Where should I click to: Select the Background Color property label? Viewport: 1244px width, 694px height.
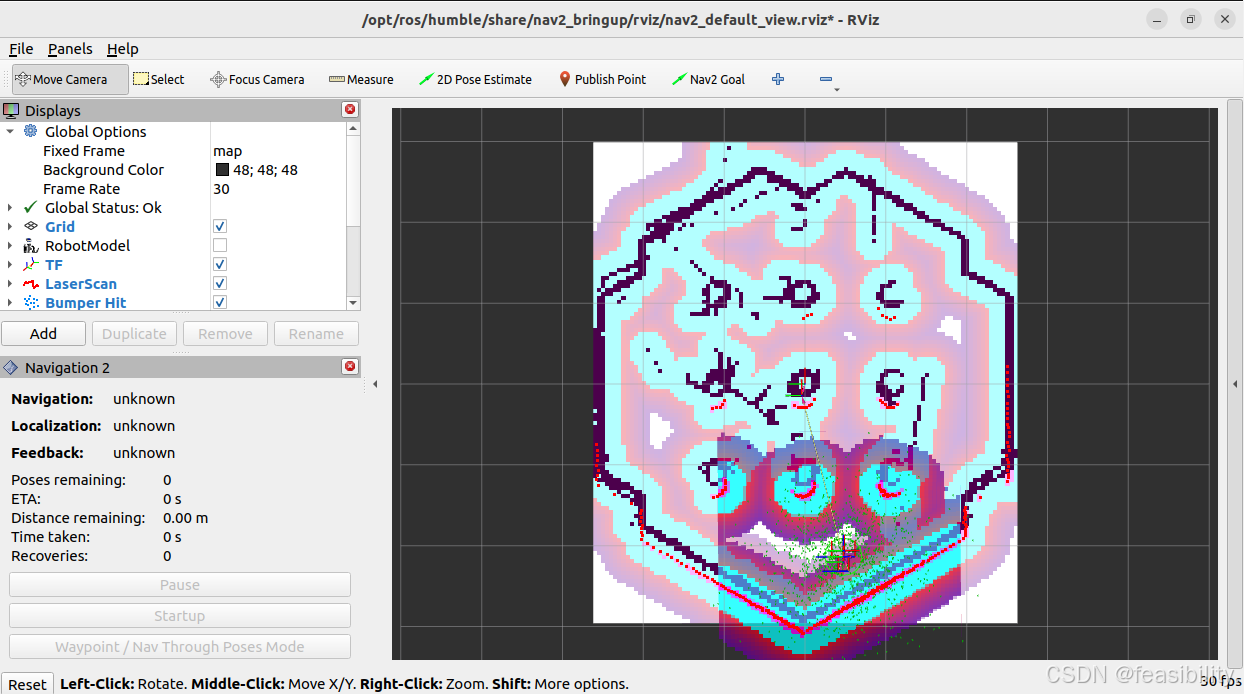tap(103, 169)
